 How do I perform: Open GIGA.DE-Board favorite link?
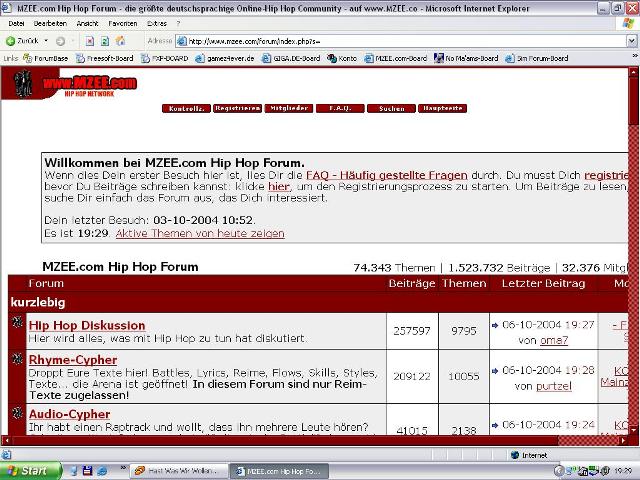coord(291,58)
